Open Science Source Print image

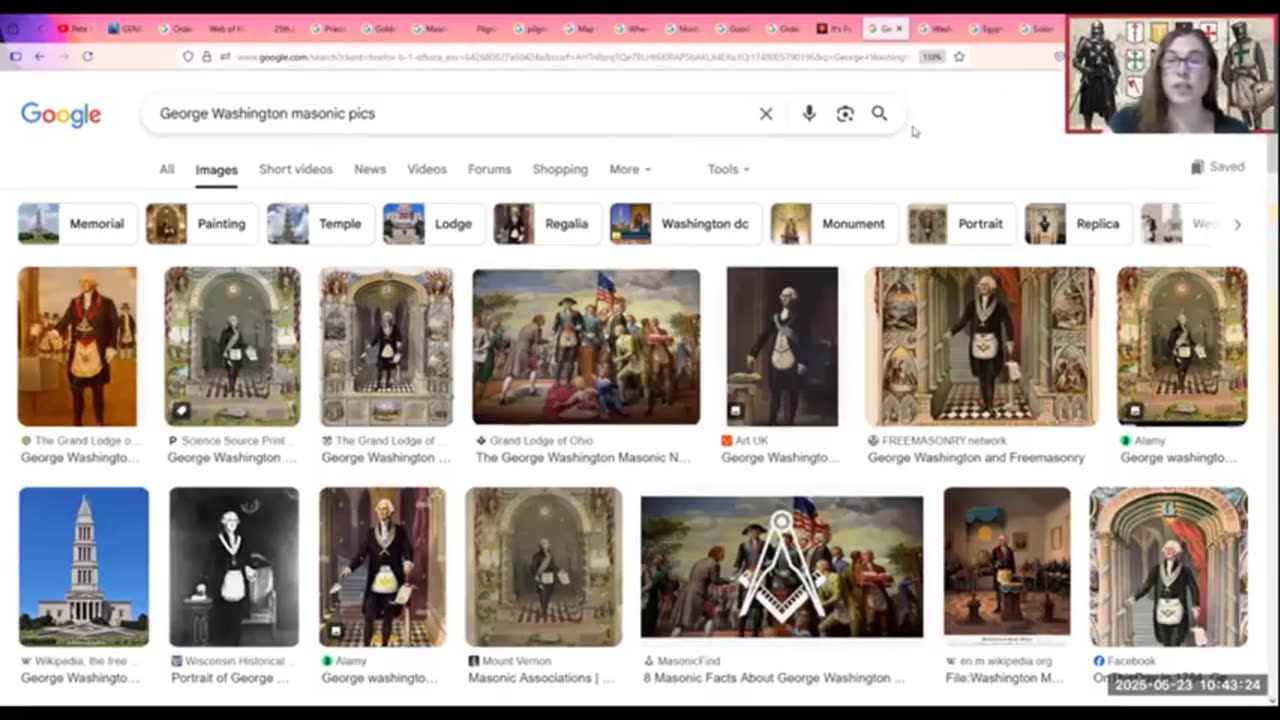tap(232, 346)
